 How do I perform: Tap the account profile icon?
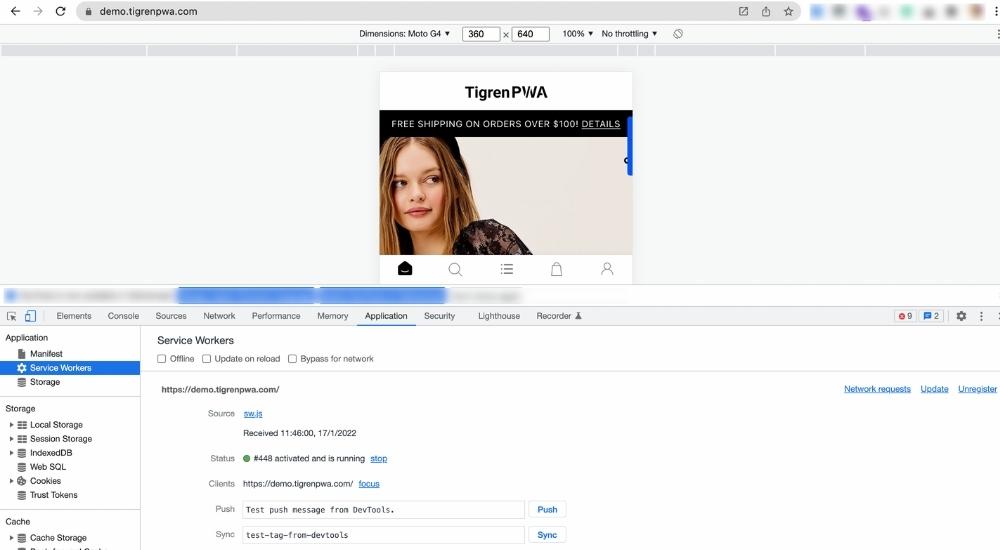[607, 269]
